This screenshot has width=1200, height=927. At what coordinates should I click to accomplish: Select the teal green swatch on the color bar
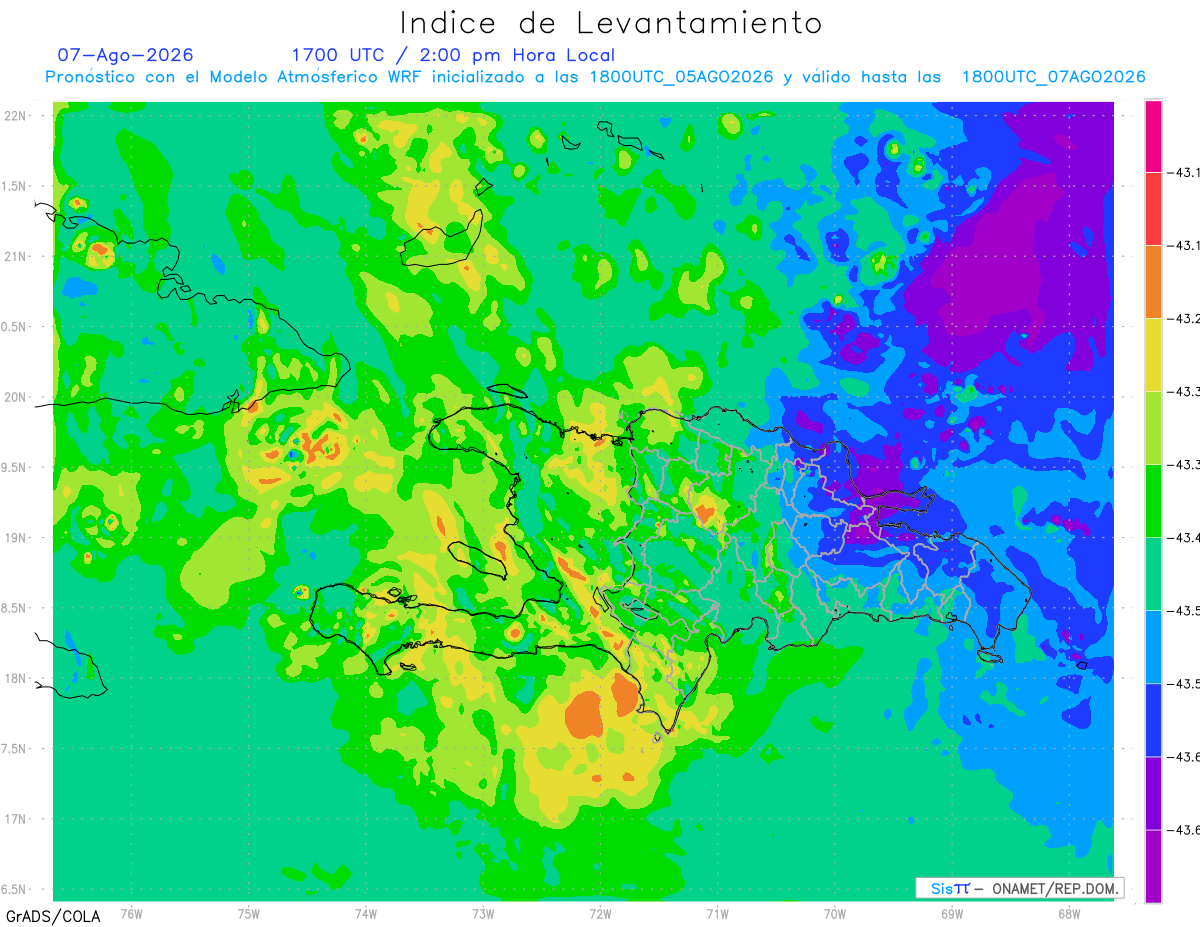(x=1153, y=574)
